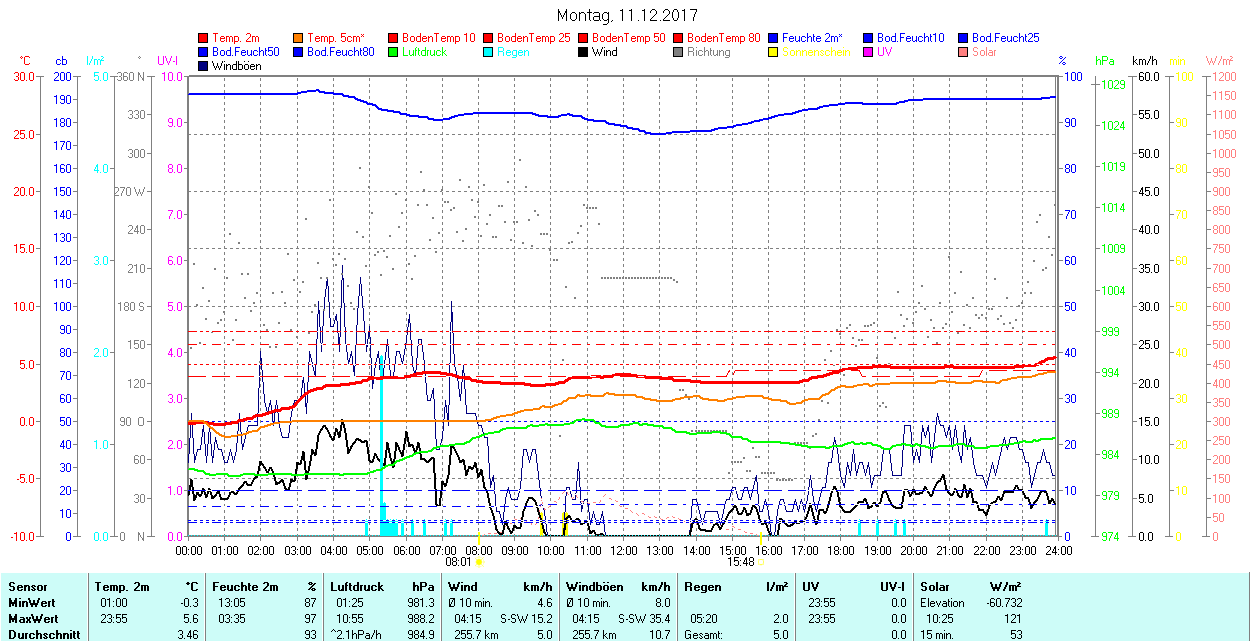
Task: Click the red Temp. 2m legend swatch
Action: 204,38
